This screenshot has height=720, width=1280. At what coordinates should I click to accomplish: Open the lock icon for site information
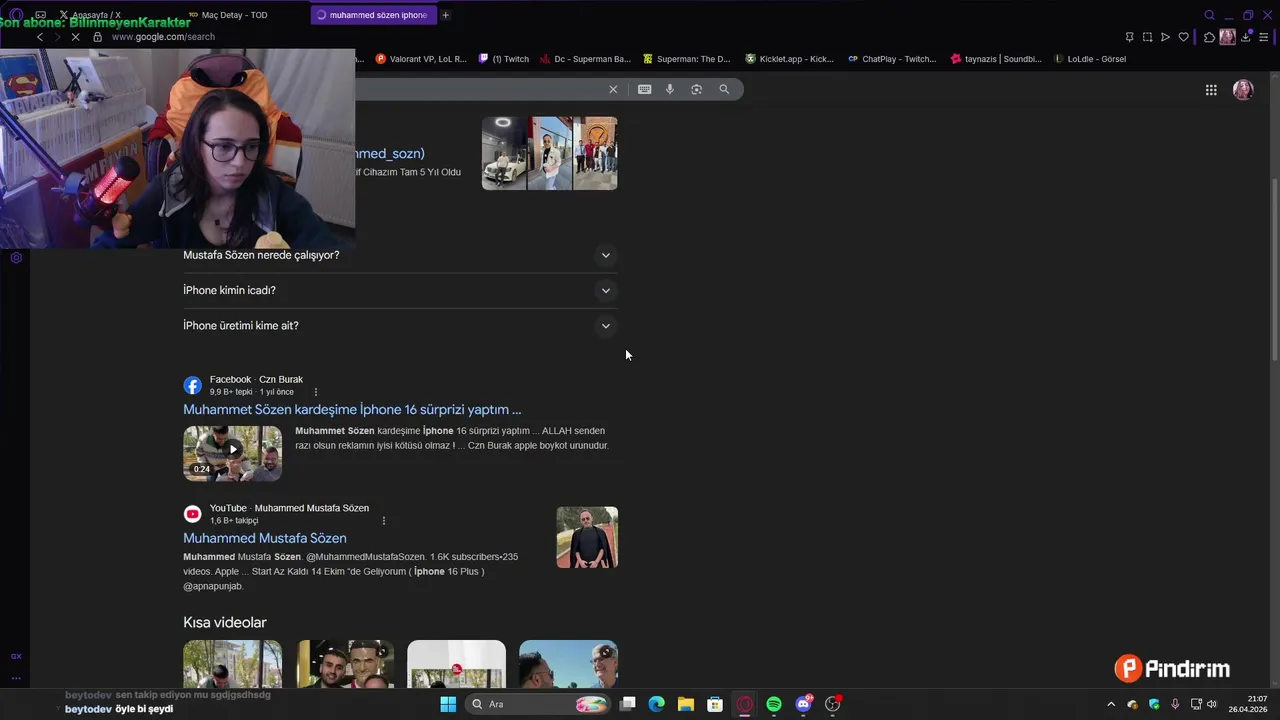[x=97, y=37]
